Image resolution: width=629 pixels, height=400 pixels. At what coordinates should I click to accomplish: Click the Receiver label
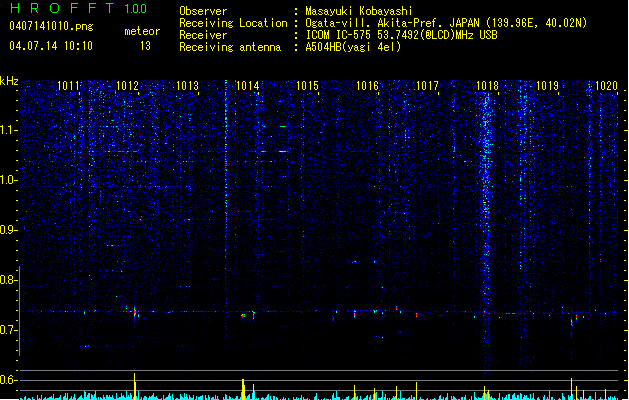pyautogui.click(x=203, y=35)
